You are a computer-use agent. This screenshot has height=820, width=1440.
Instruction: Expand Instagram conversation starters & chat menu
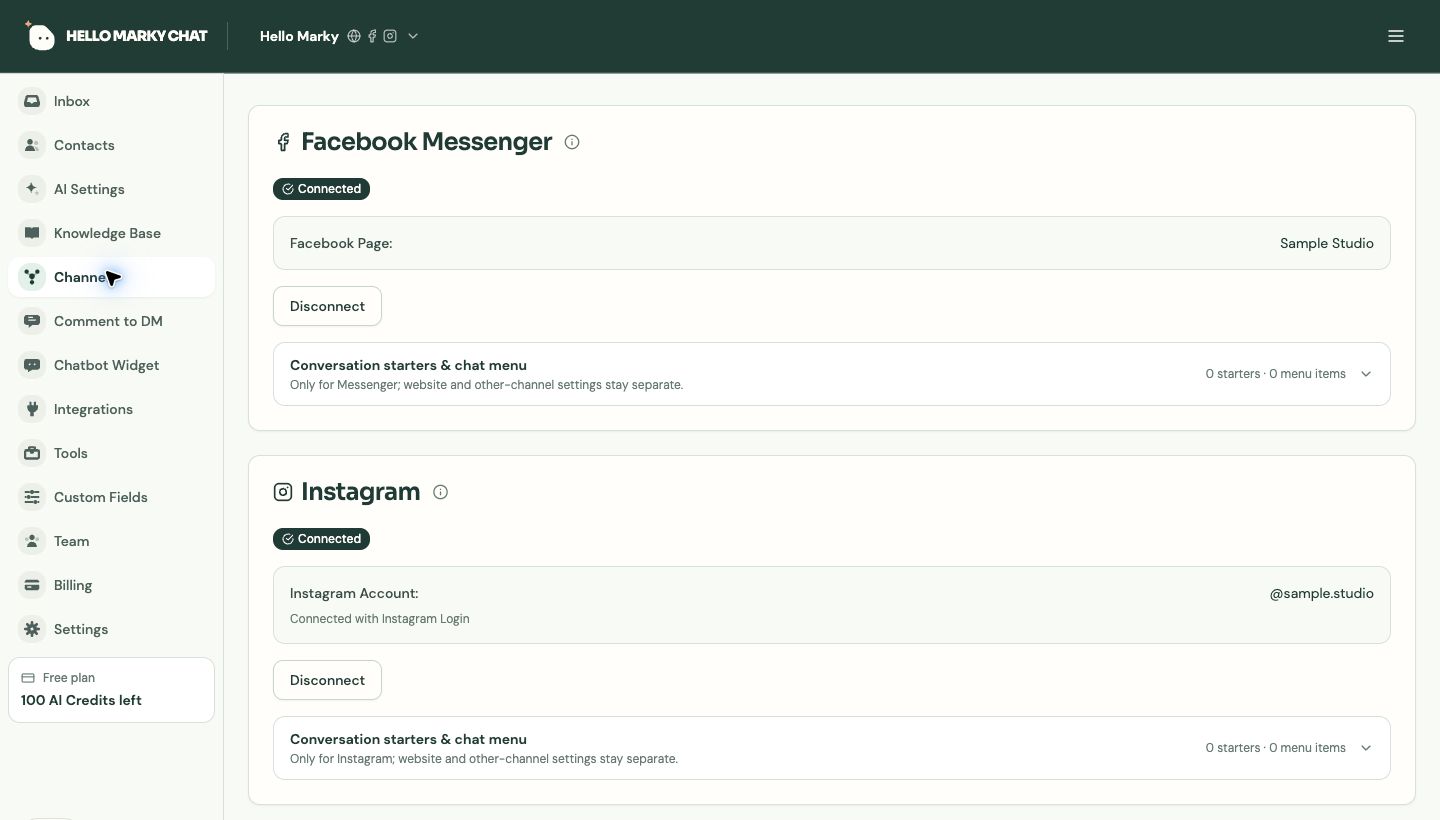pyautogui.click(x=832, y=748)
